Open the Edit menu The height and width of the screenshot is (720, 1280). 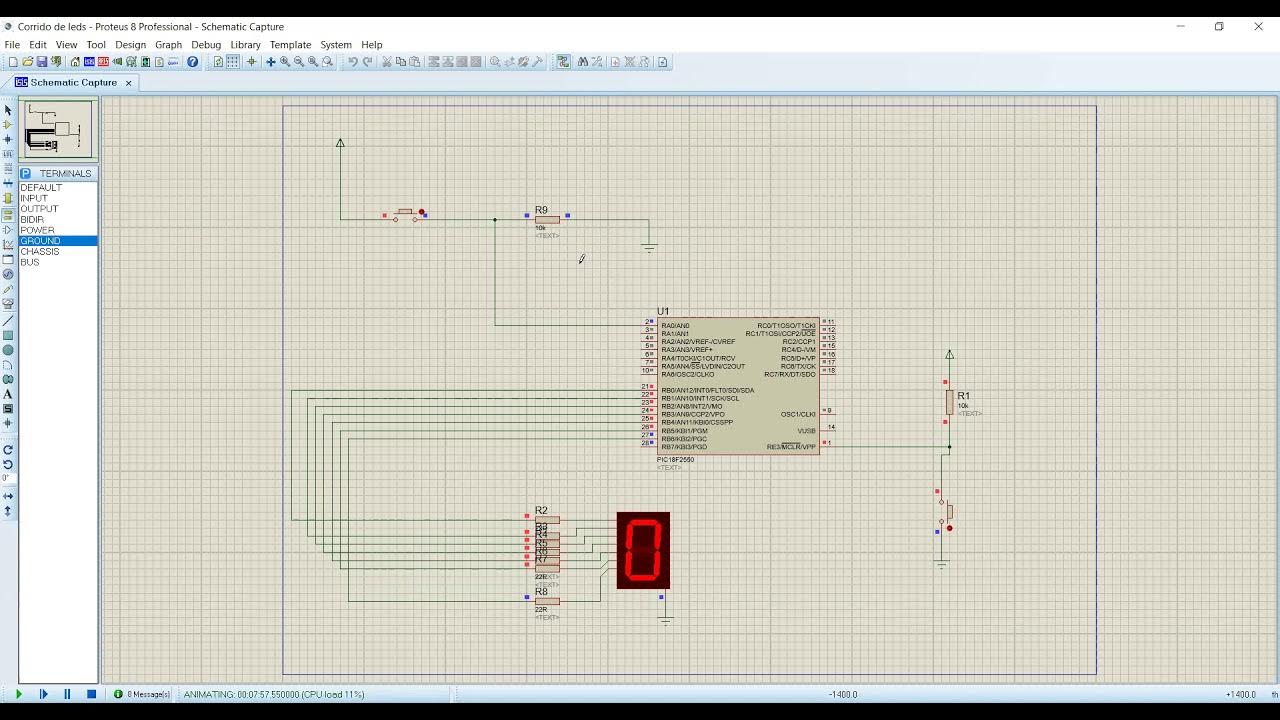click(38, 45)
